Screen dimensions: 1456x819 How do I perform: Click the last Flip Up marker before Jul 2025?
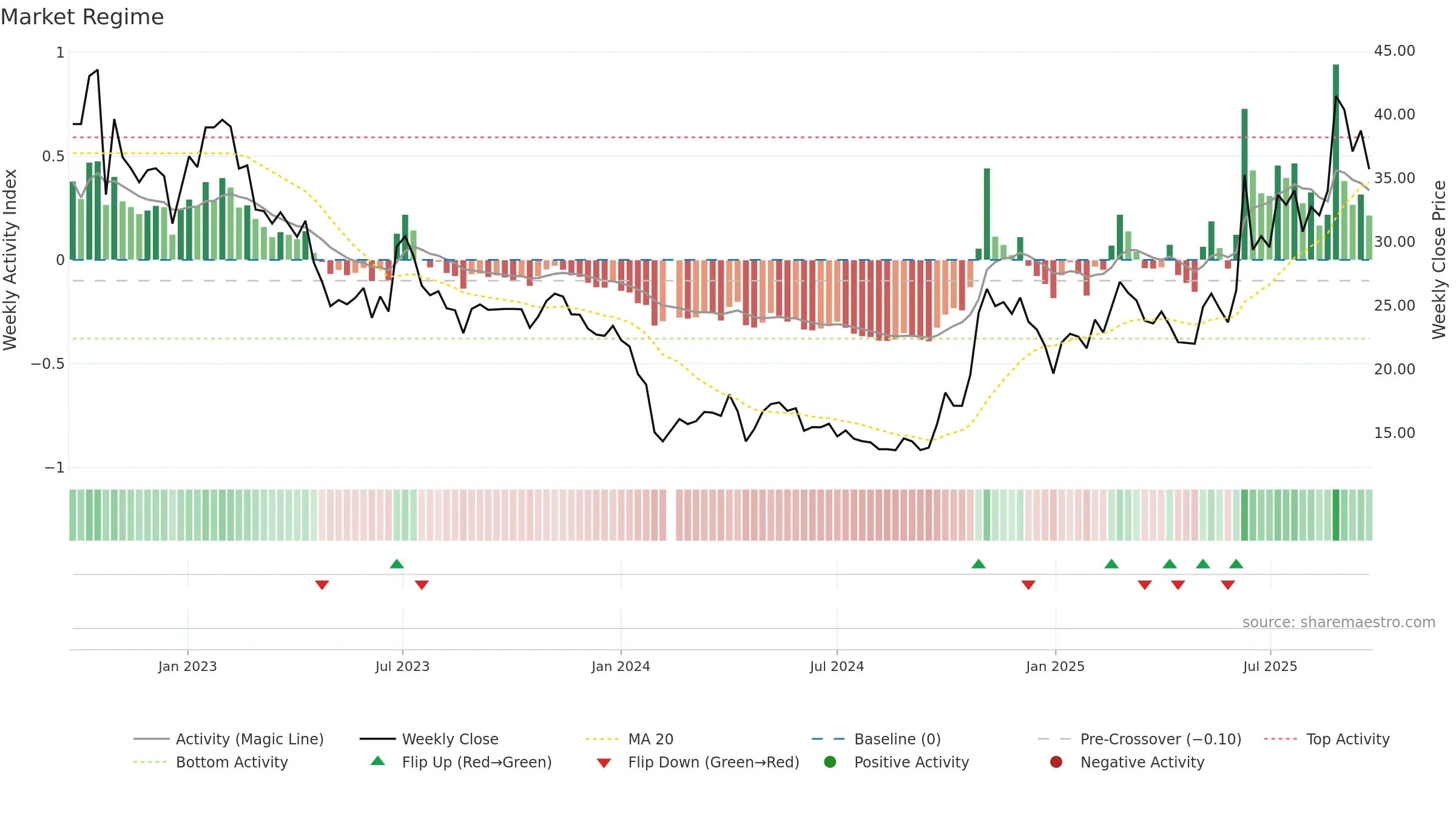[1236, 564]
